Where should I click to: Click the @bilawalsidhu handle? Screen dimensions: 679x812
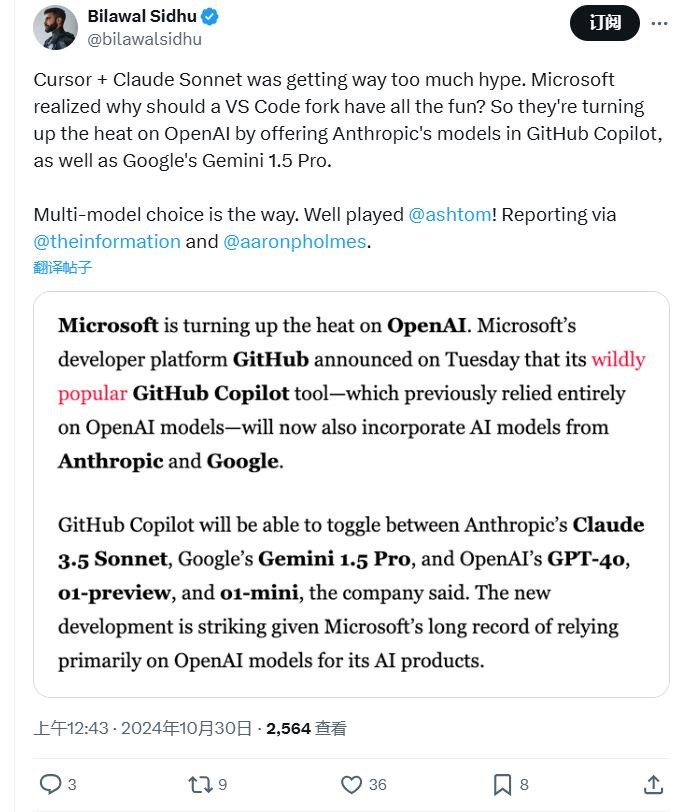(145, 39)
